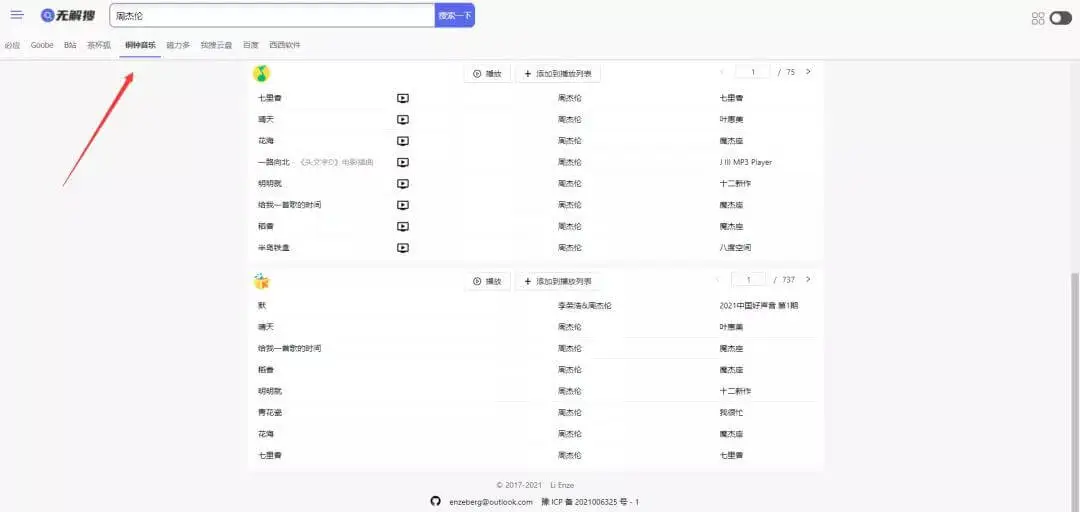Select song 七里香 in QQ Music list
1080x512 pixels.
coord(269,98)
